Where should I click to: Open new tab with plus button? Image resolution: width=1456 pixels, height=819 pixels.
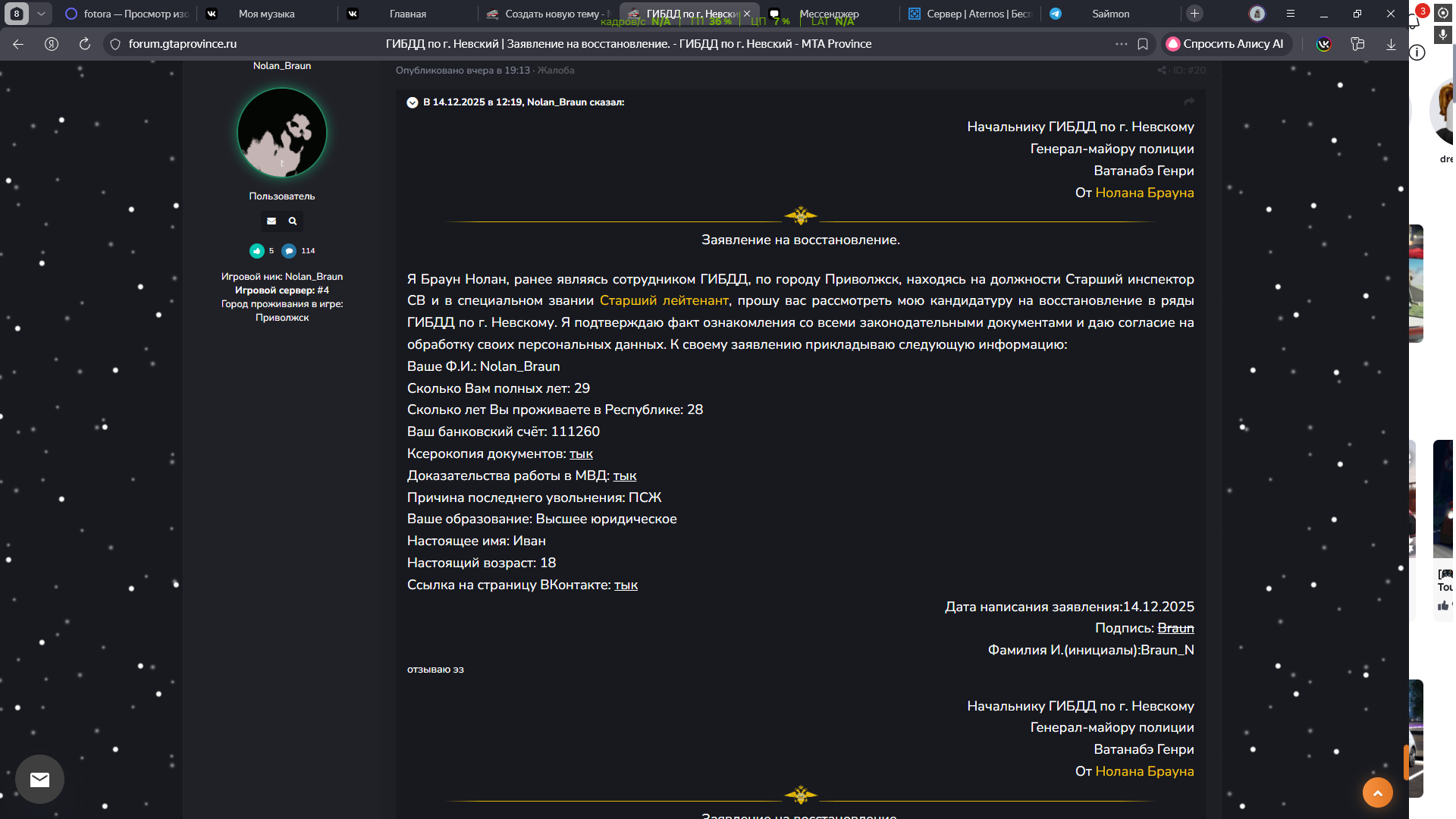(x=1194, y=14)
